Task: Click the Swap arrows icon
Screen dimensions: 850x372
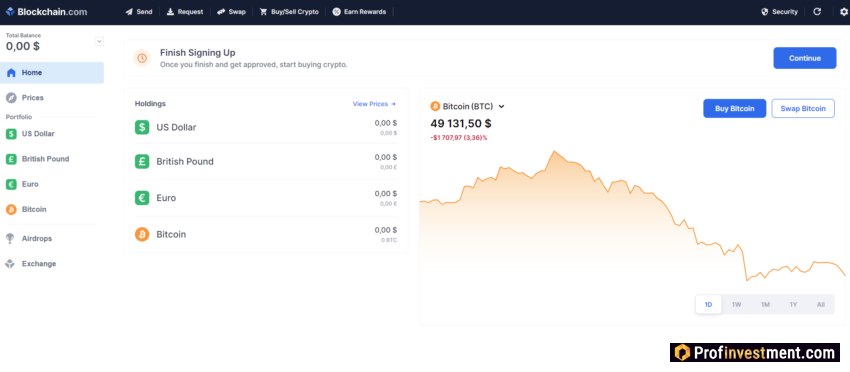Action: [x=221, y=12]
